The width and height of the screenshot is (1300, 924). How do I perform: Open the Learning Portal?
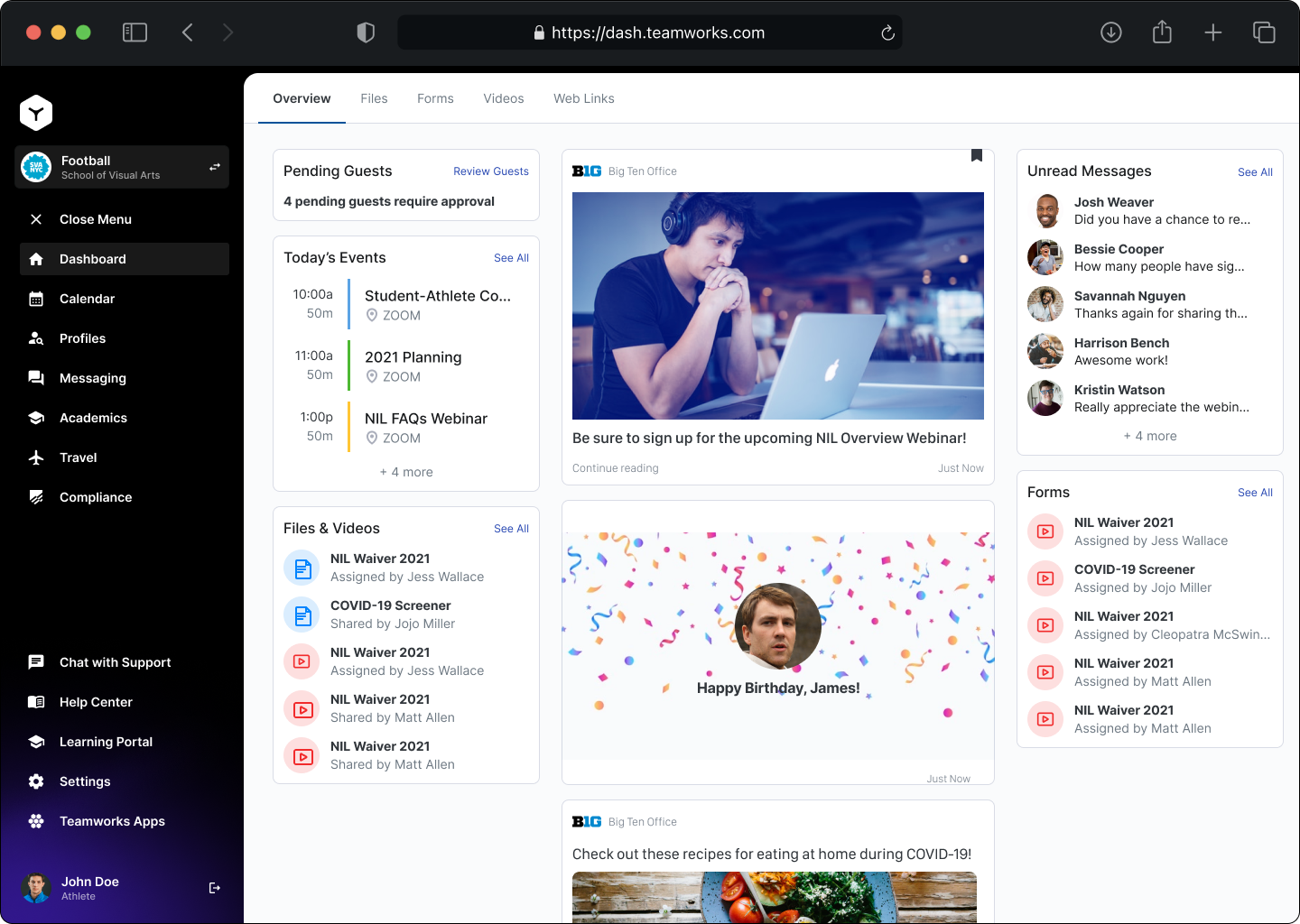[106, 742]
